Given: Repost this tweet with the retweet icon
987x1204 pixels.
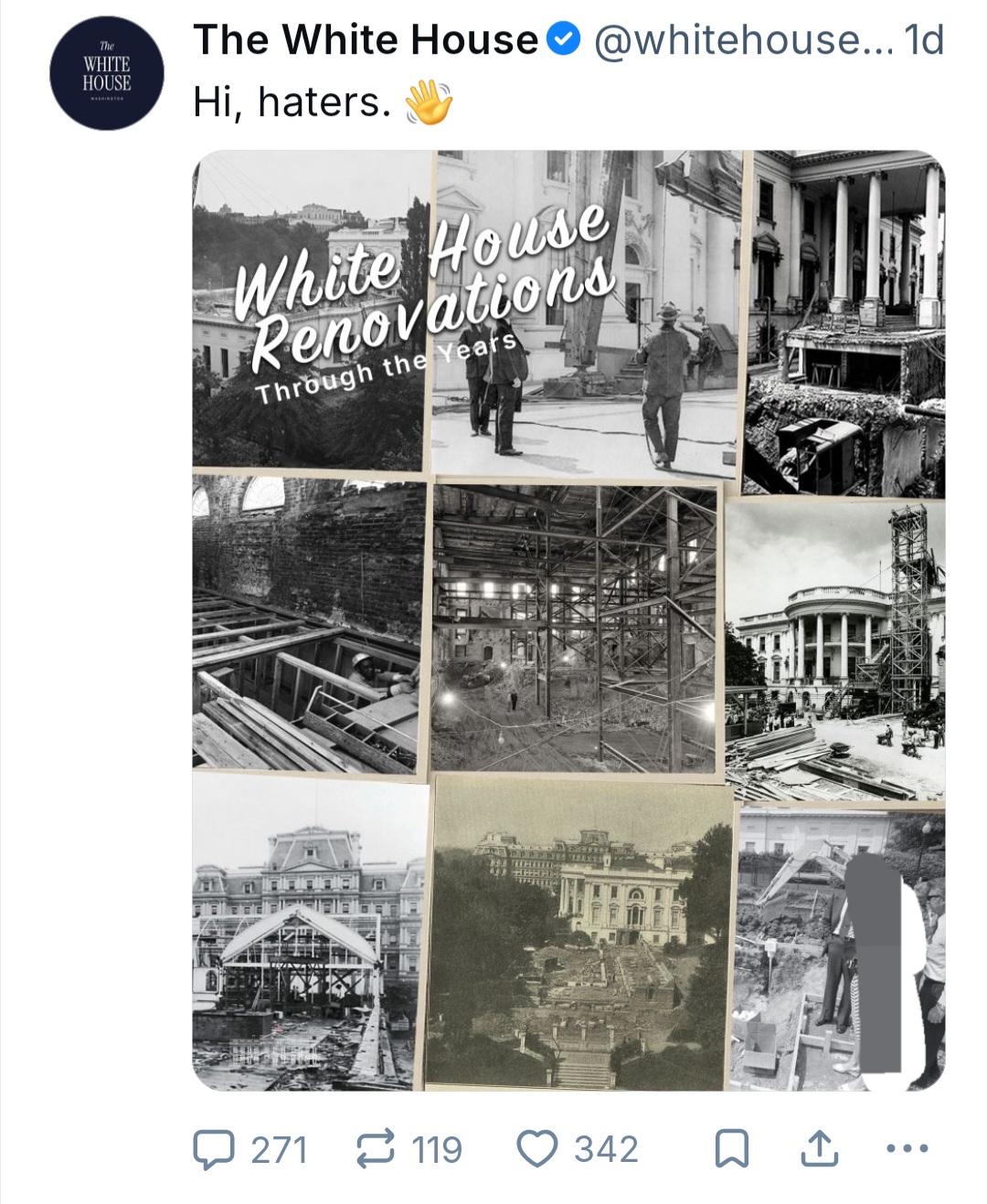Looking at the screenshot, I should point(376,1148).
